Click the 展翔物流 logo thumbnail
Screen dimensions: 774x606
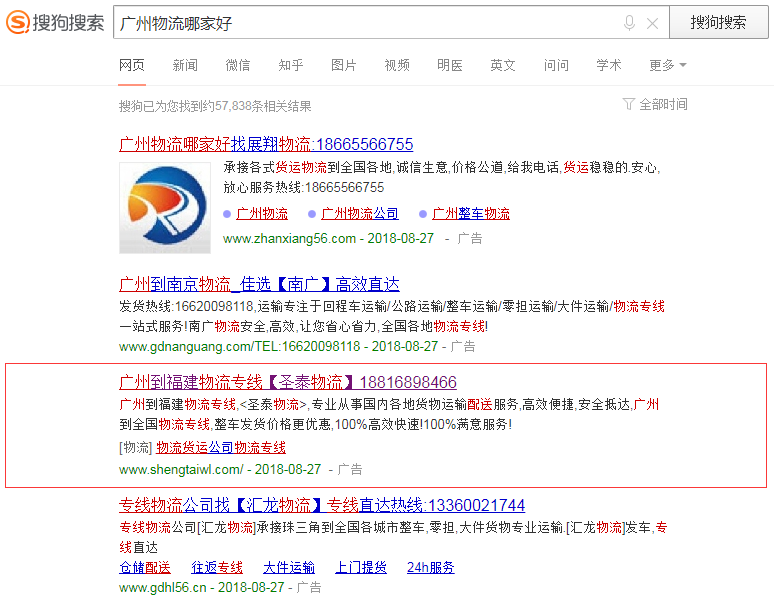[x=165, y=208]
